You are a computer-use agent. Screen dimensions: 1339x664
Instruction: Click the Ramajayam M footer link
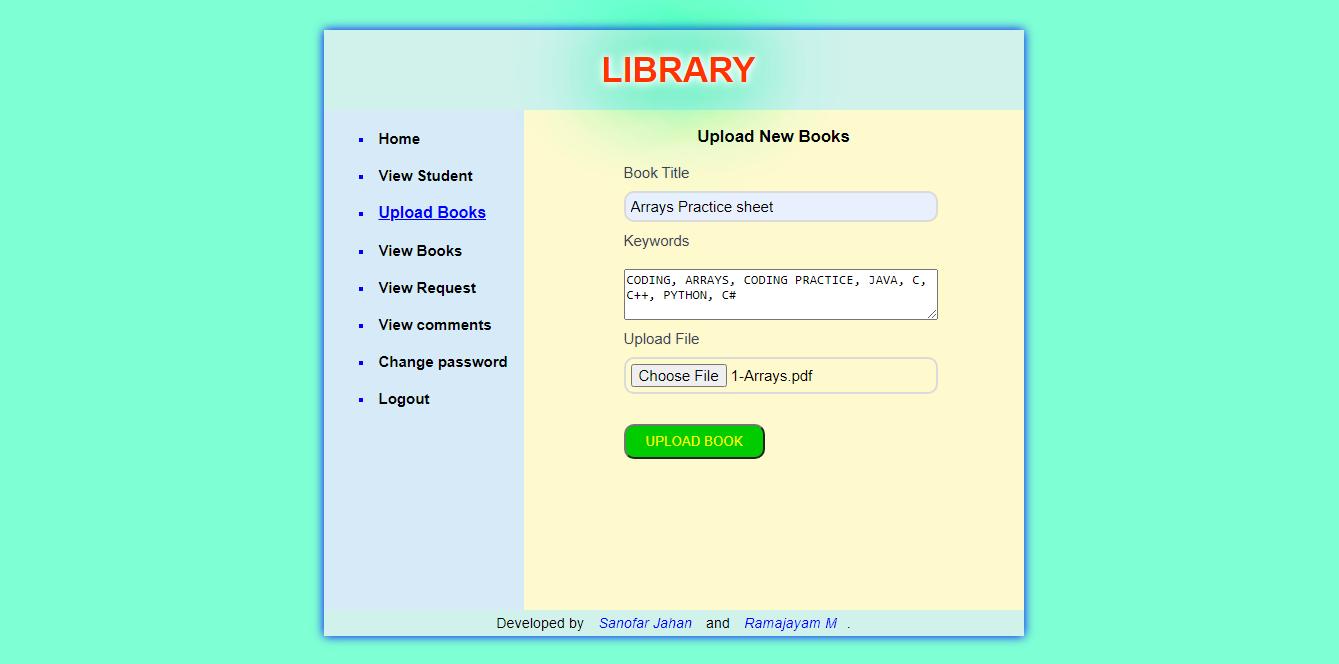[790, 623]
